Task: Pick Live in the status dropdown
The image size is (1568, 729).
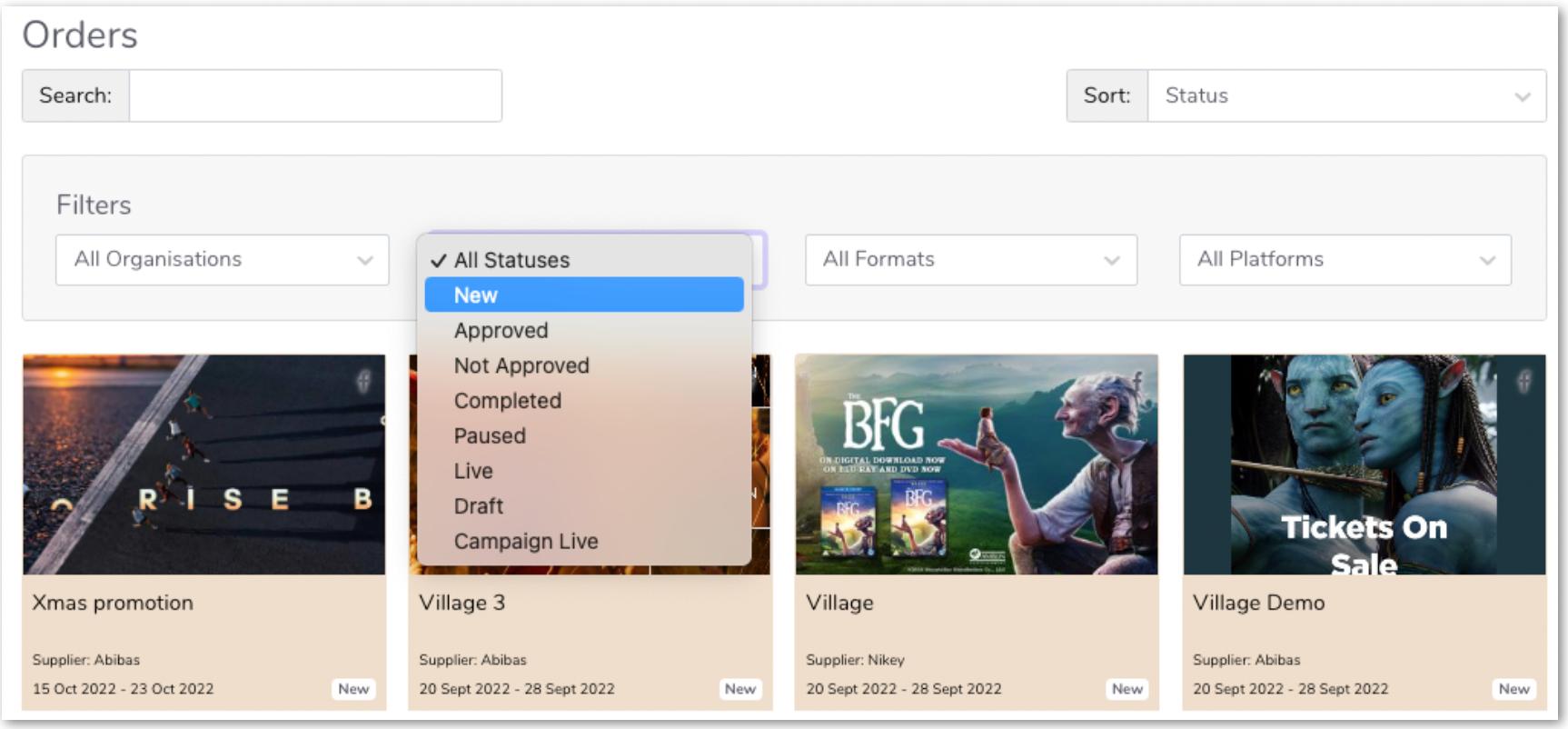Action: tap(584, 471)
